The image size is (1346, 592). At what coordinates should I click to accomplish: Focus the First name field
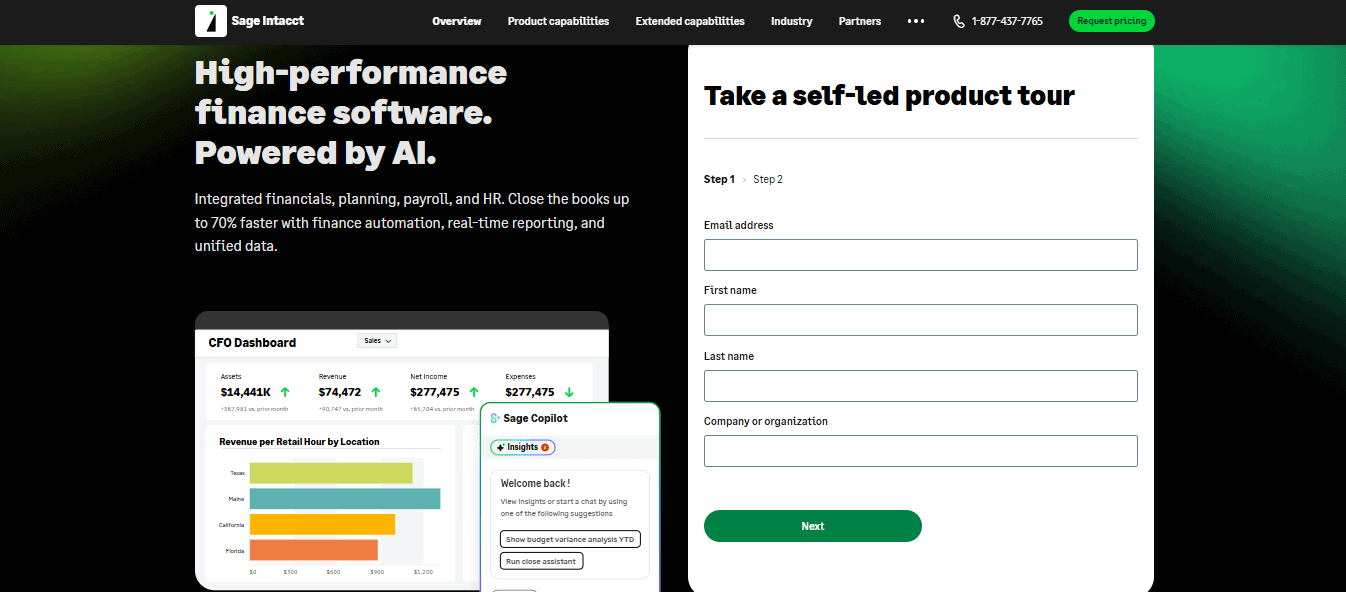pos(920,320)
